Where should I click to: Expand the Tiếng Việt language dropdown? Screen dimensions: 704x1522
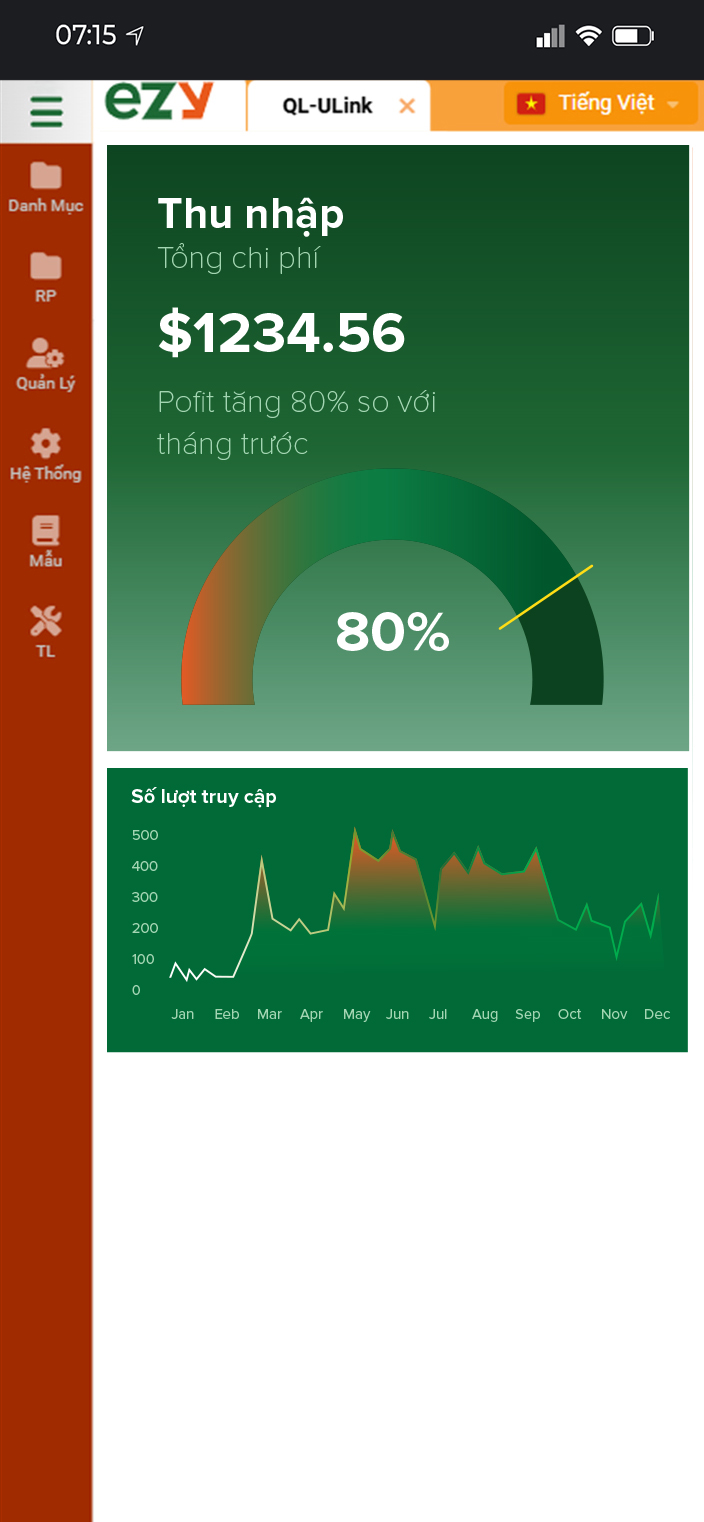point(673,104)
